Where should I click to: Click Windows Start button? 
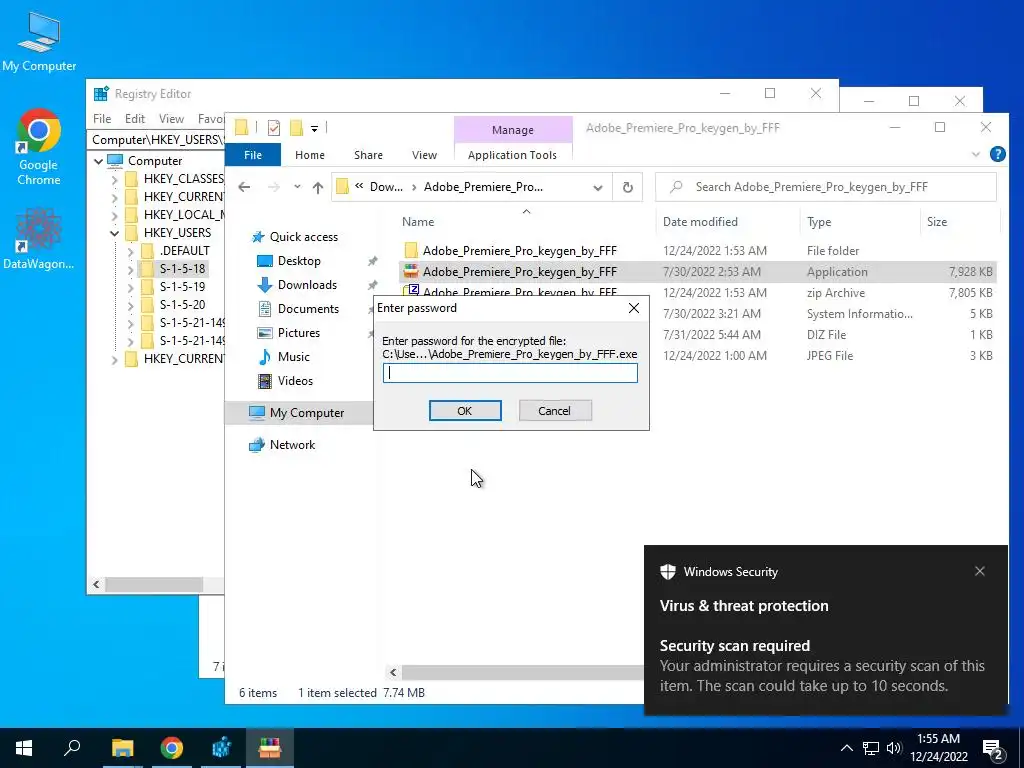coord(24,748)
